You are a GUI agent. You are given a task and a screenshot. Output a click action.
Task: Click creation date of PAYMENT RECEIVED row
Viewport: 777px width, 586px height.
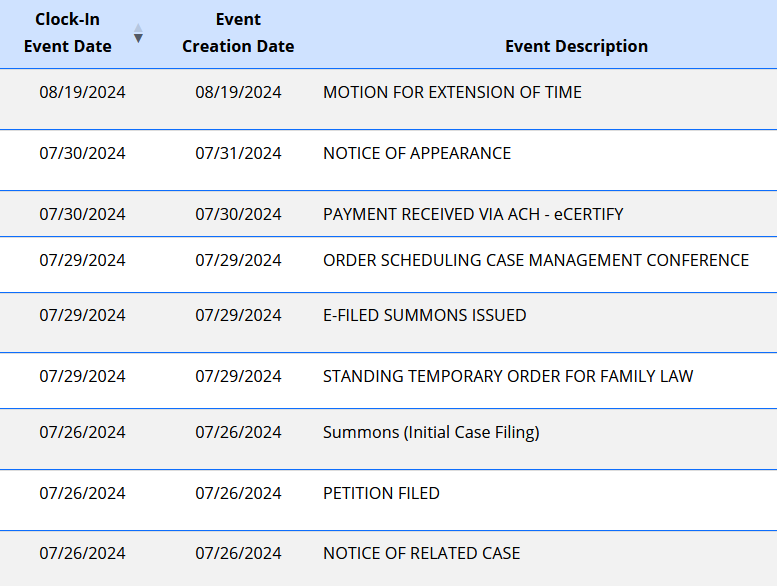pyautogui.click(x=238, y=214)
